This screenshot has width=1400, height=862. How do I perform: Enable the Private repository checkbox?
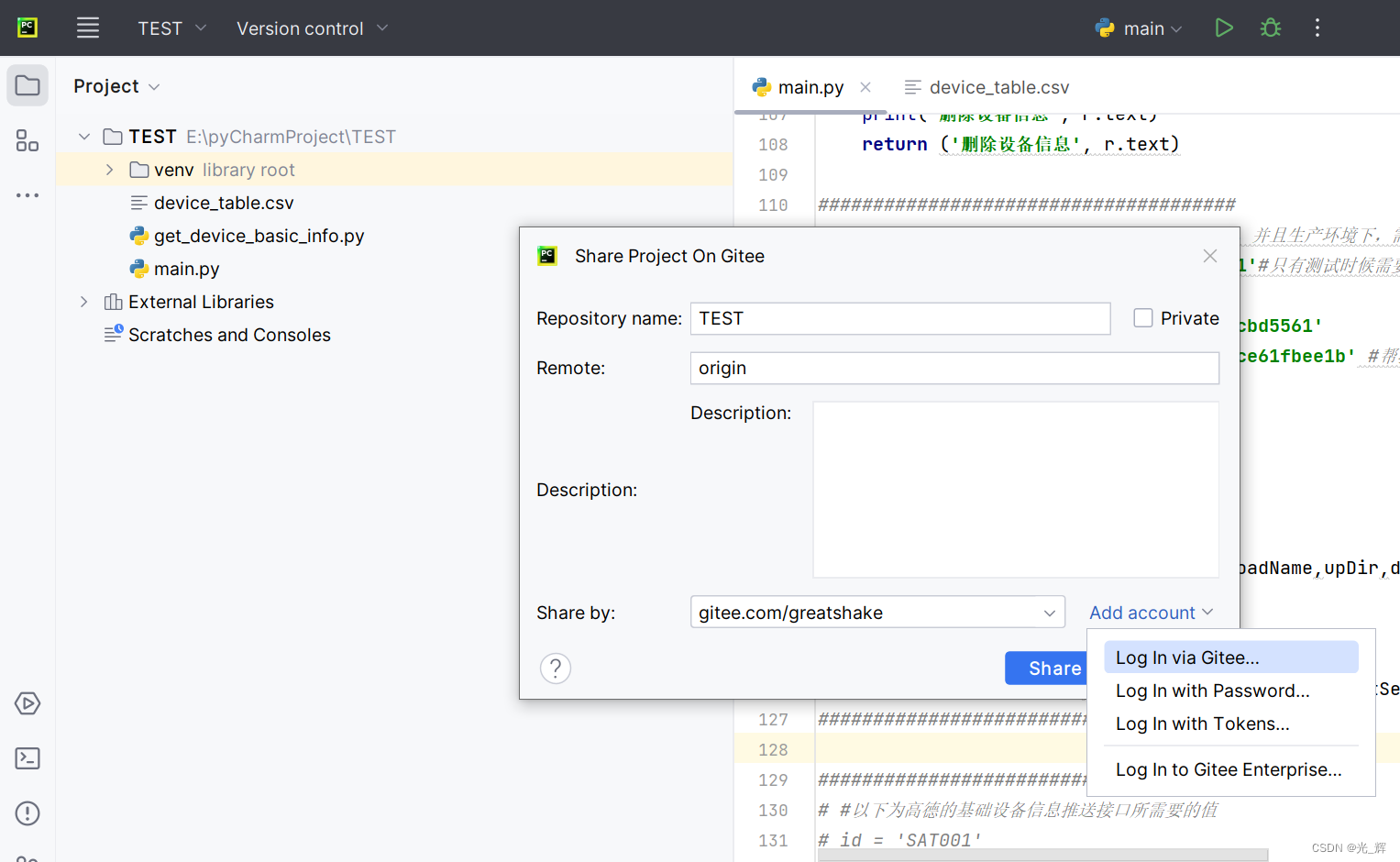pyautogui.click(x=1143, y=318)
